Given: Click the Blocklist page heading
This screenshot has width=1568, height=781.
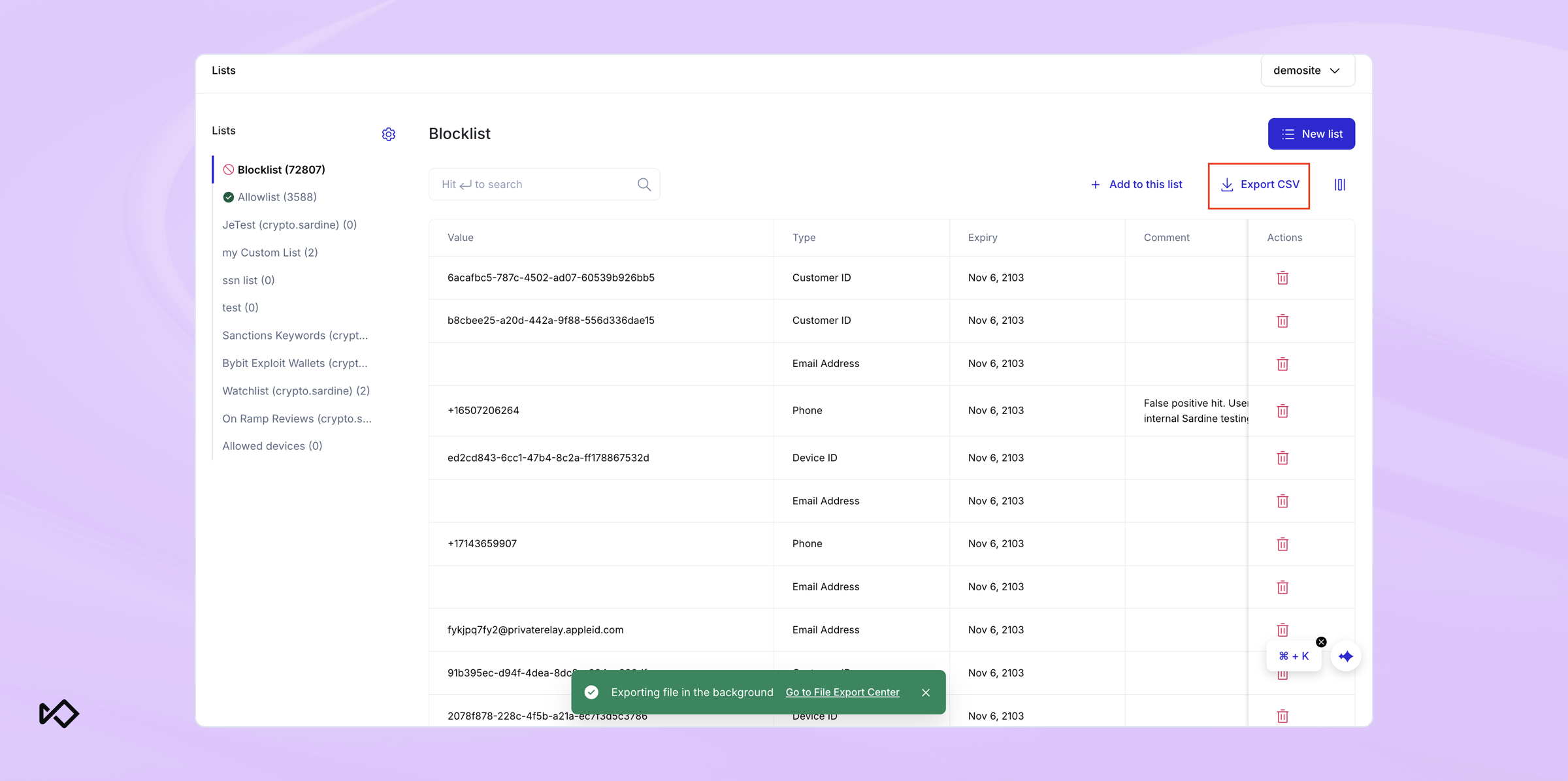Looking at the screenshot, I should (x=459, y=134).
